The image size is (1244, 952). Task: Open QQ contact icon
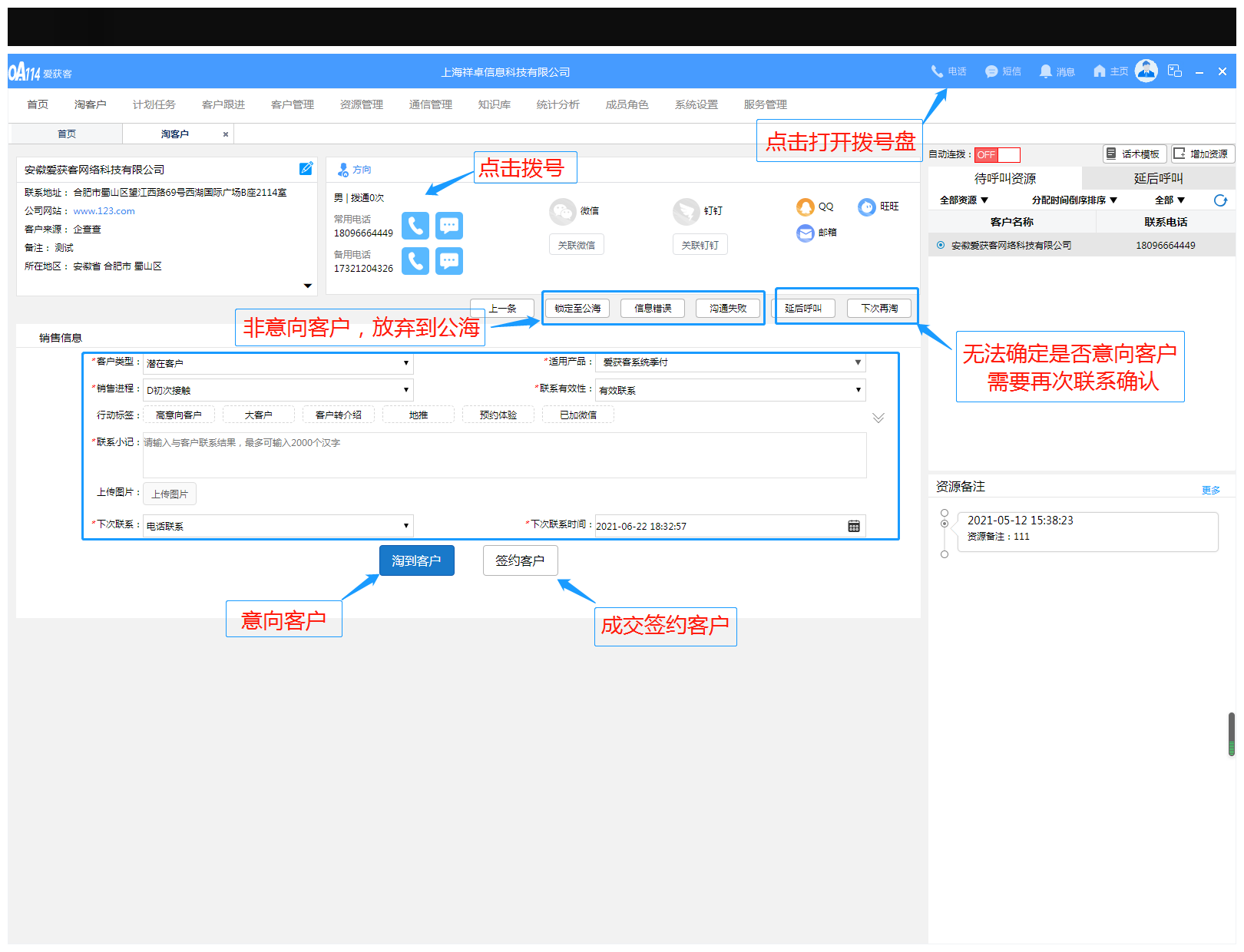pos(805,207)
